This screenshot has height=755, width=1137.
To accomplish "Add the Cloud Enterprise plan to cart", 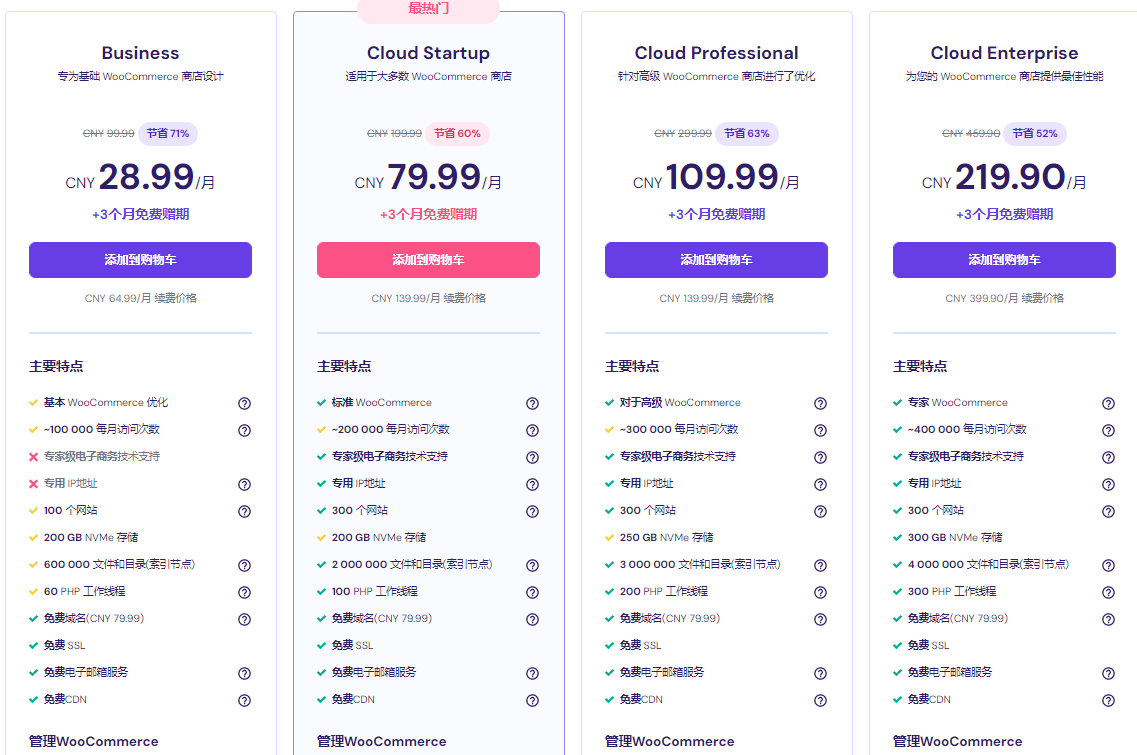I will pyautogui.click(x=1004, y=259).
